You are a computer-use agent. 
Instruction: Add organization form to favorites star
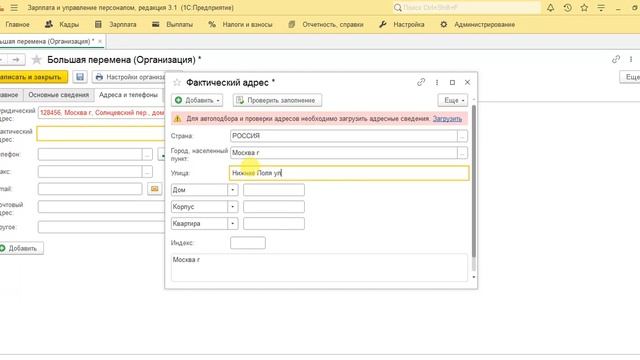click(x=36, y=60)
